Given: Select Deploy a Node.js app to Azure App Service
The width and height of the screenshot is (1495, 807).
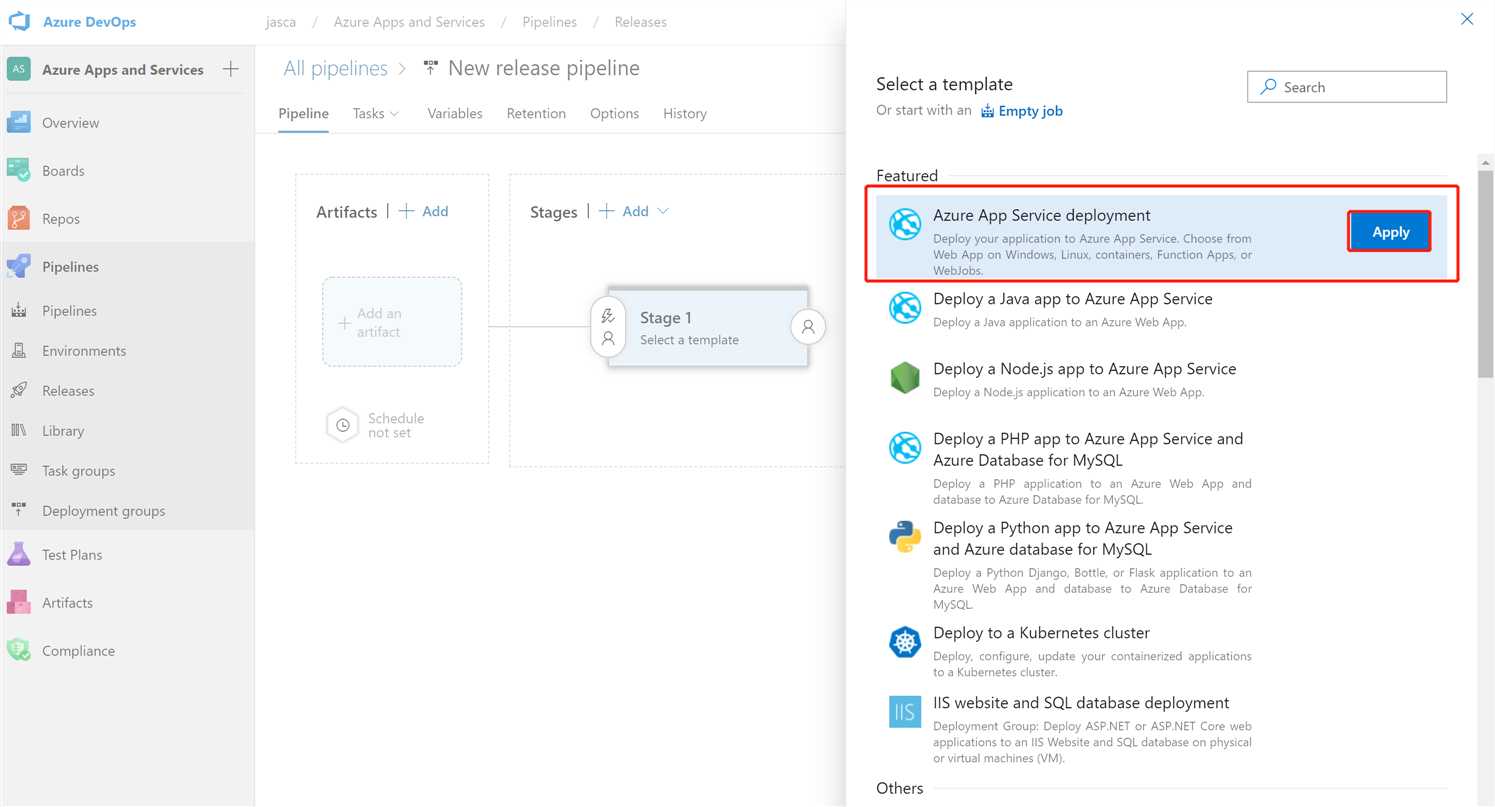Looking at the screenshot, I should [1085, 369].
